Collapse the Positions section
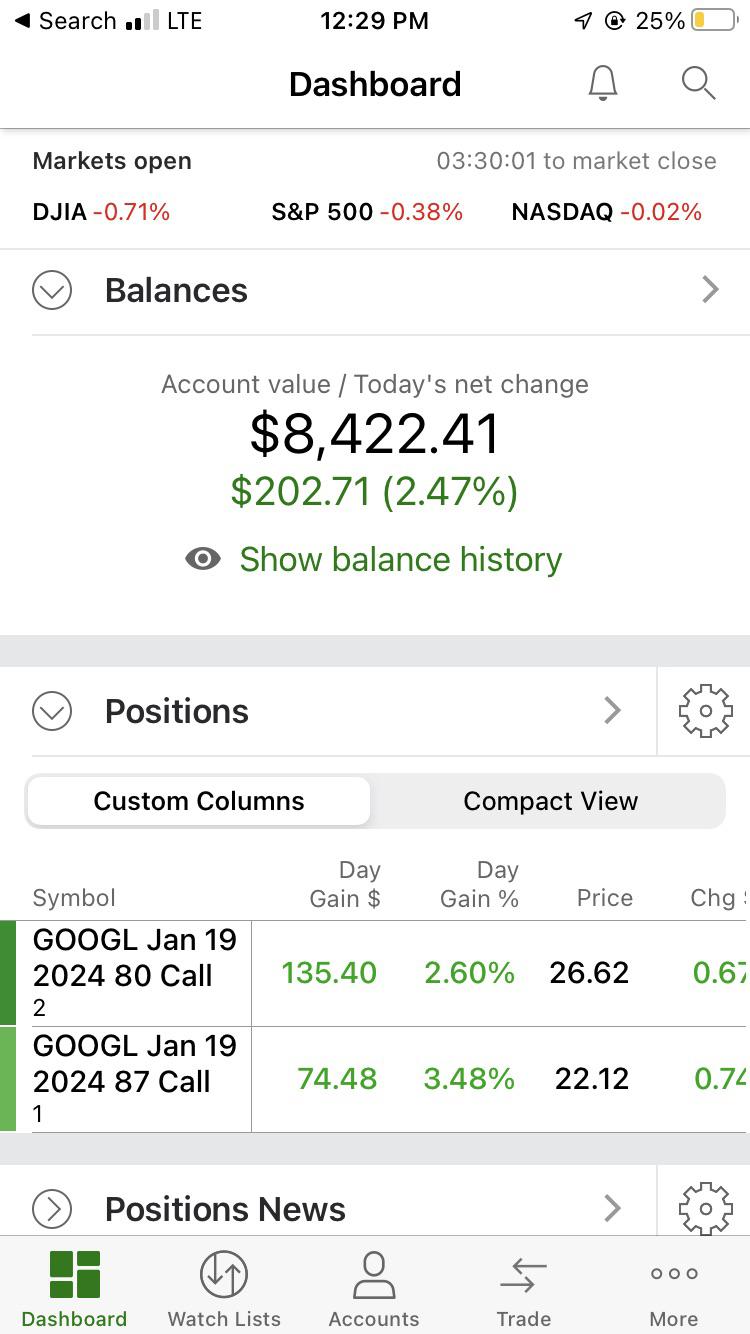Viewport: 750px width, 1334px height. click(52, 712)
